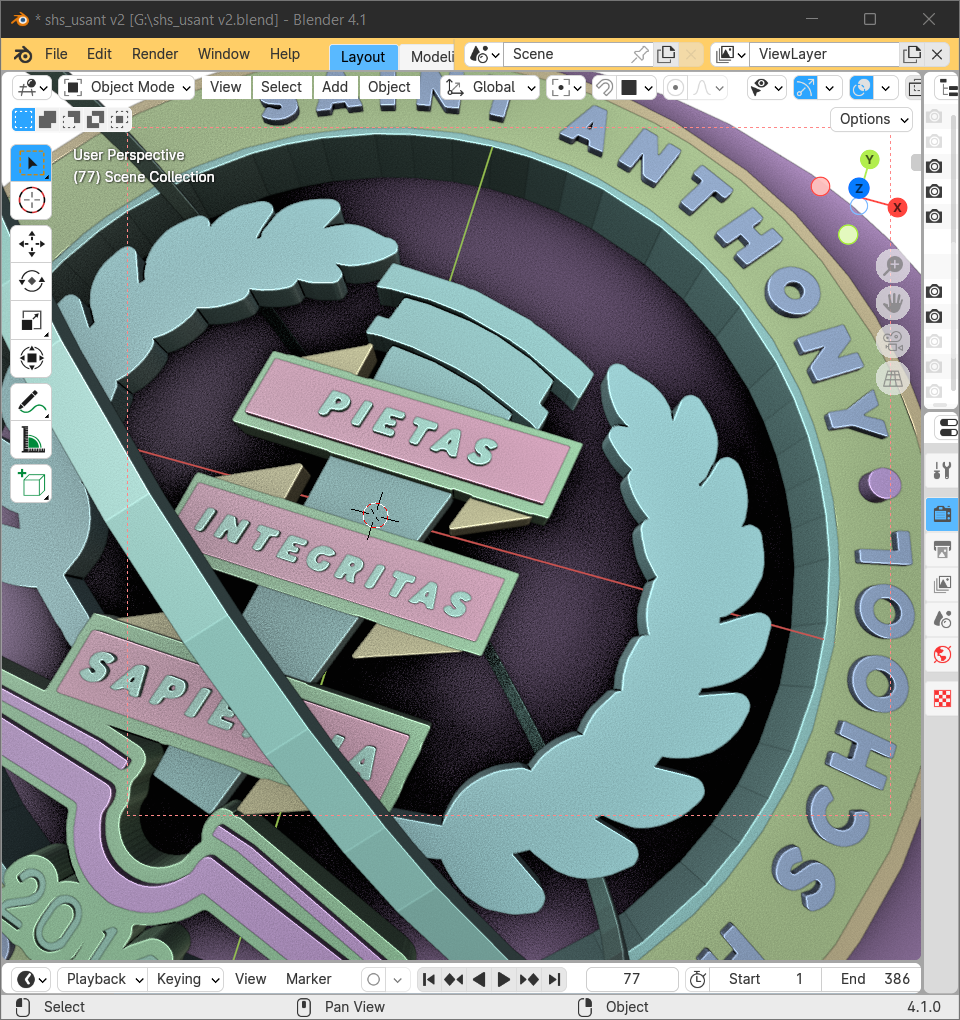The height and width of the screenshot is (1020, 960).
Task: Open the Output properties tab
Action: pyautogui.click(x=942, y=549)
